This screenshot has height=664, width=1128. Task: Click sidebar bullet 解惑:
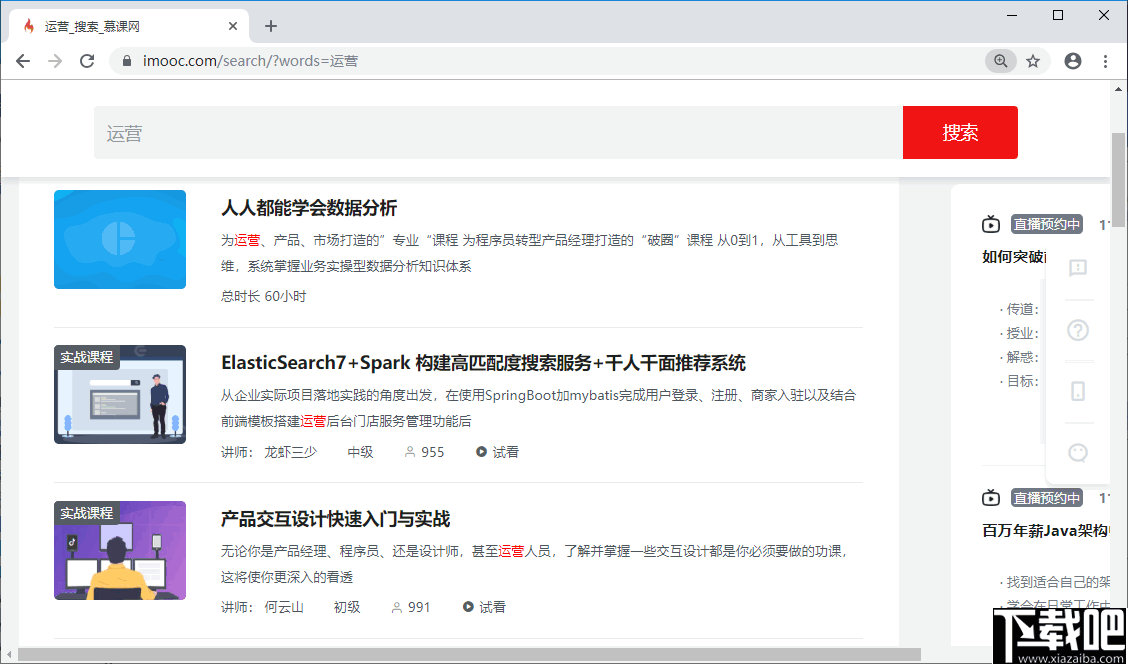[1019, 357]
